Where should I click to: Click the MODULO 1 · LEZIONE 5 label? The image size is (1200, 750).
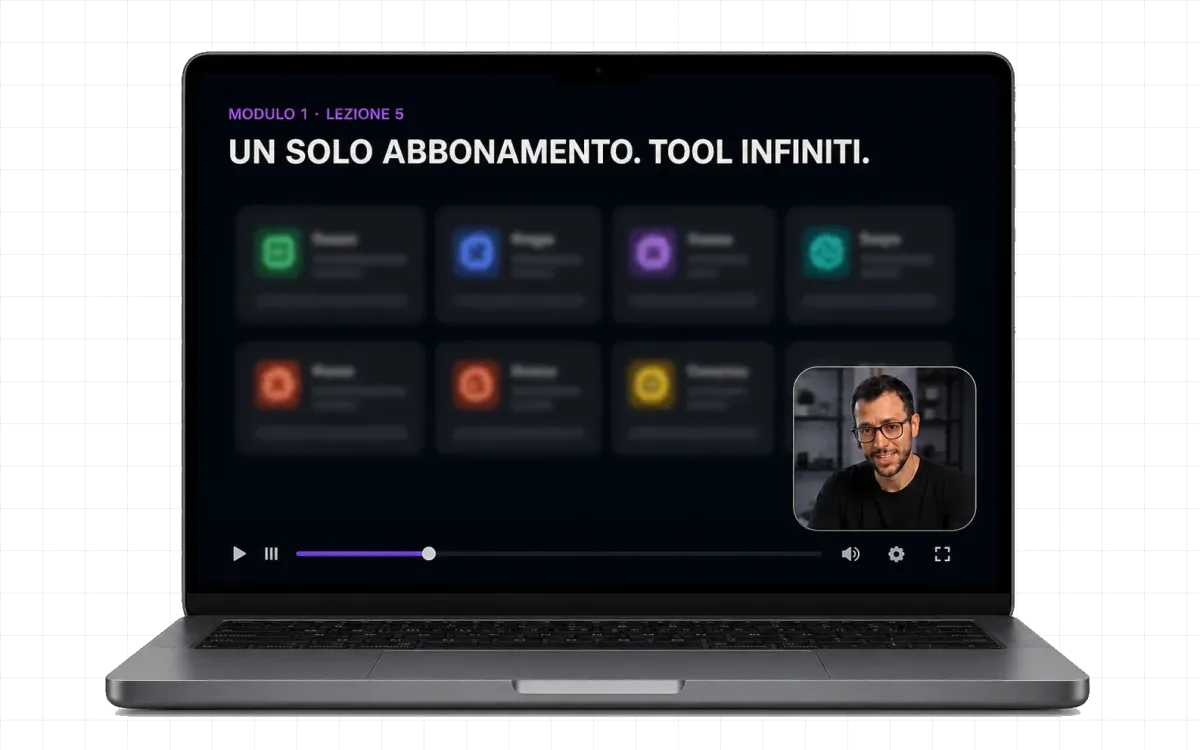[316, 114]
